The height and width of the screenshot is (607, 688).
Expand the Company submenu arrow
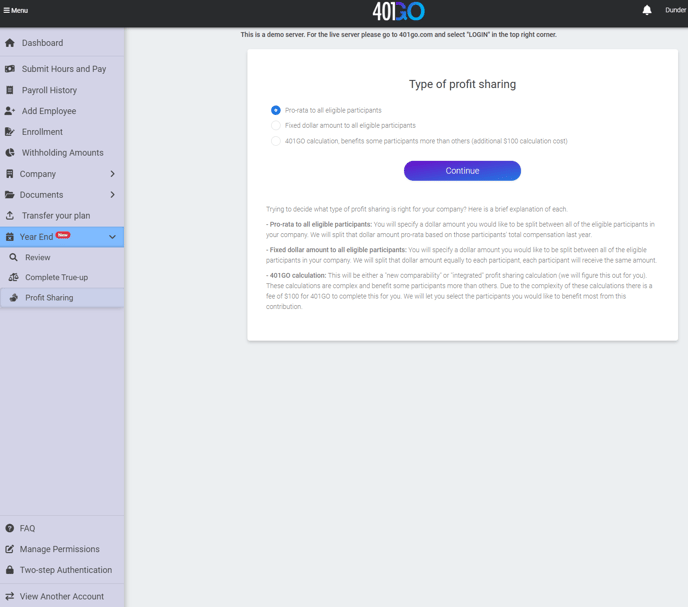[112, 174]
